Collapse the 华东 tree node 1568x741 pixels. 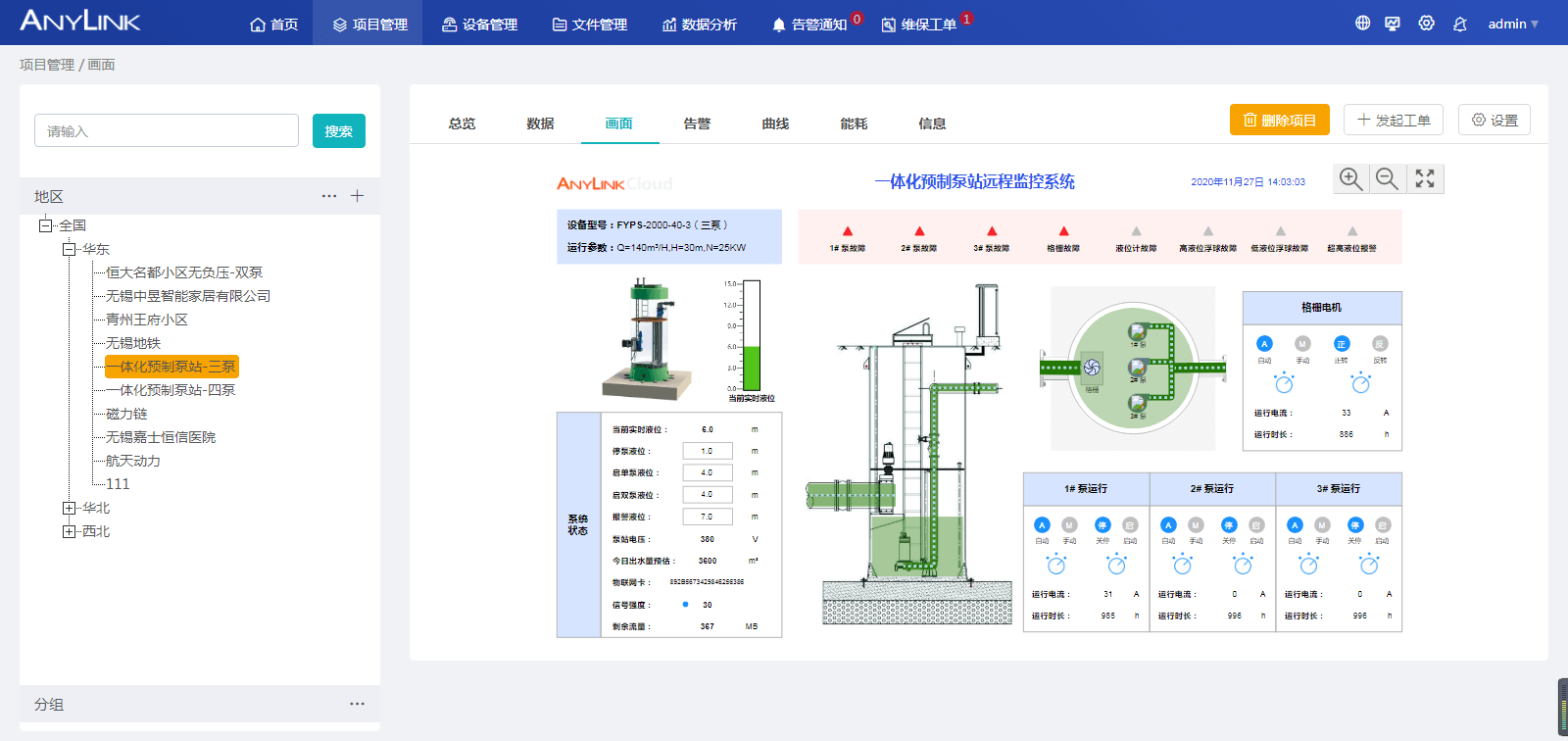click(69, 249)
